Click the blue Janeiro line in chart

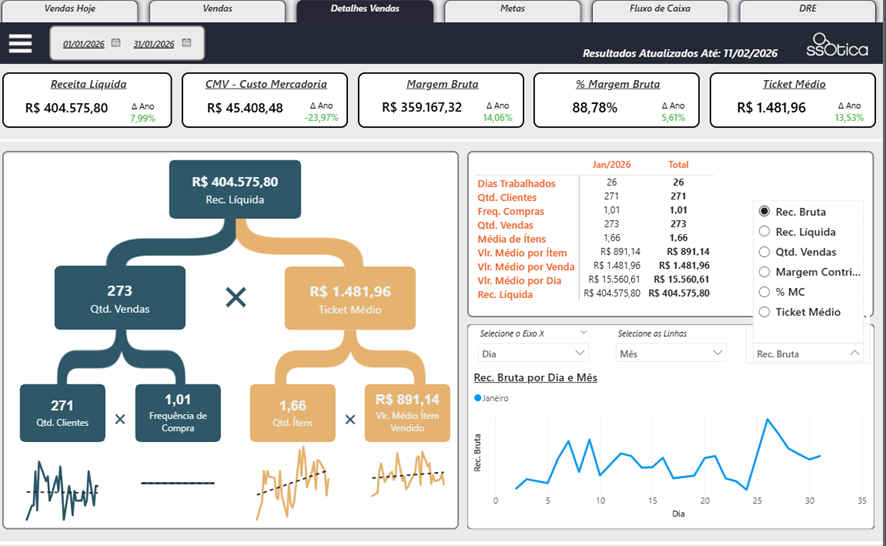[x=768, y=420]
